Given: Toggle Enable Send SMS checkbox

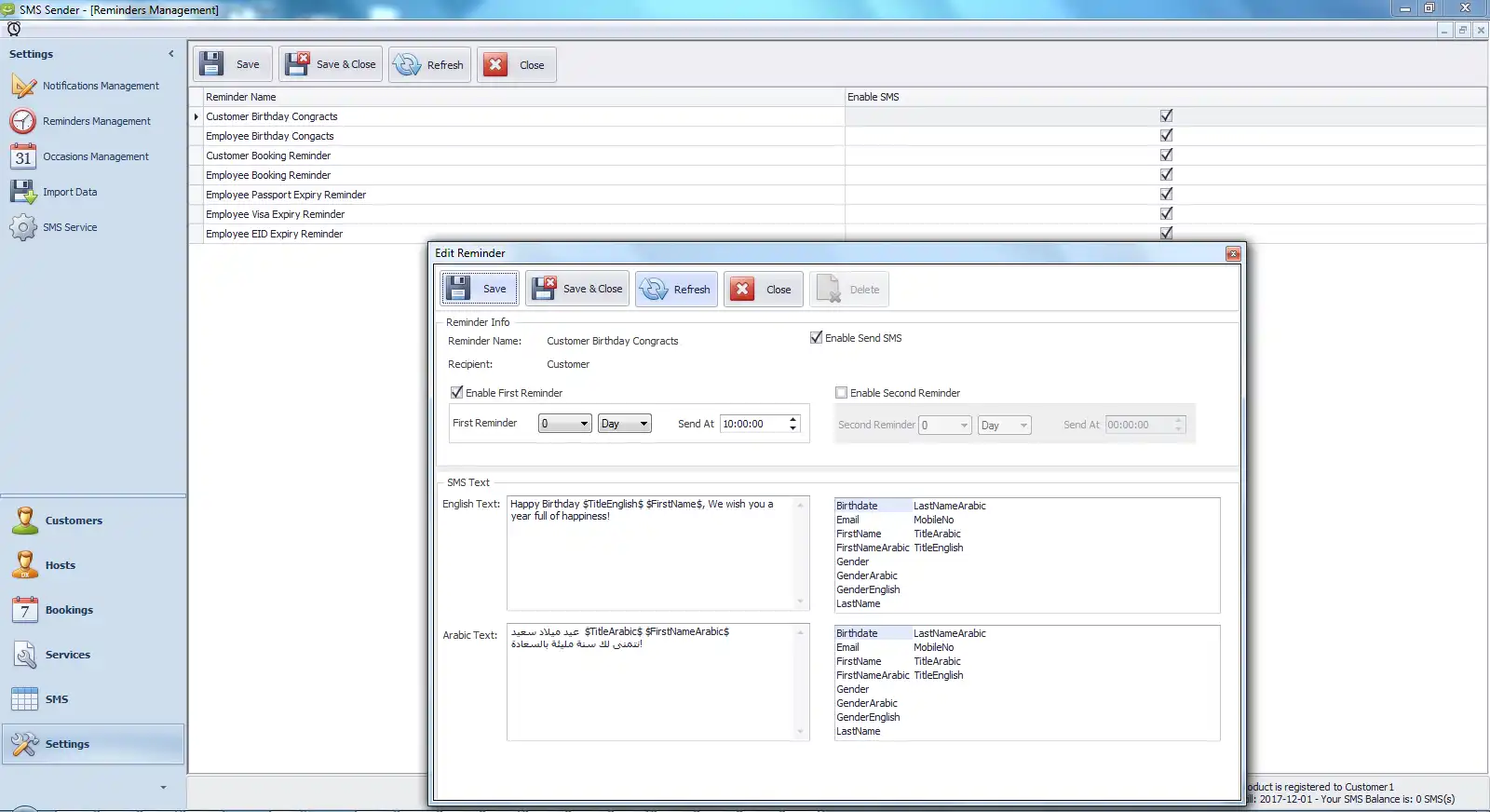Looking at the screenshot, I should (816, 338).
